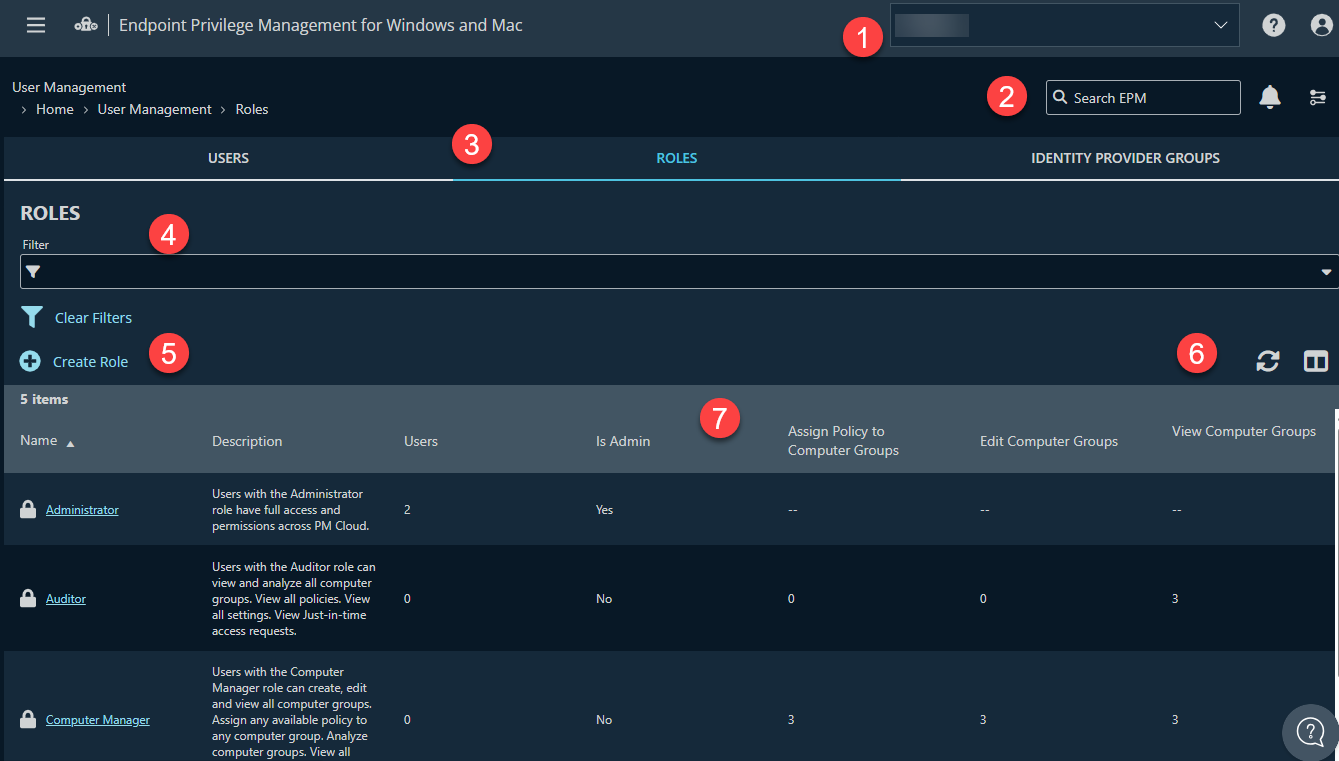Click the BeyondTrust logo icon in header

tap(86, 26)
